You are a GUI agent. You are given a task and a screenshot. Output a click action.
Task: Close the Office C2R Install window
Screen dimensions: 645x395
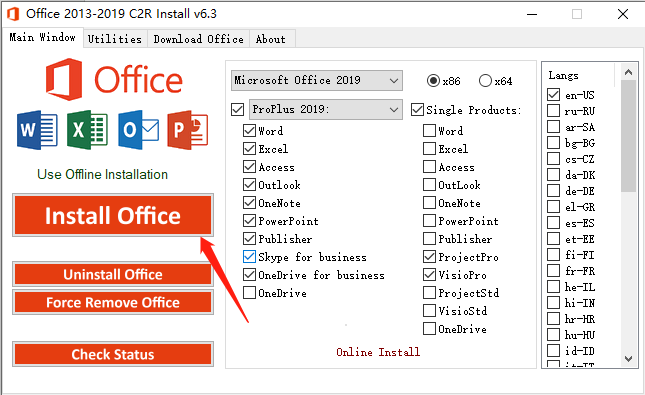[x=623, y=14]
